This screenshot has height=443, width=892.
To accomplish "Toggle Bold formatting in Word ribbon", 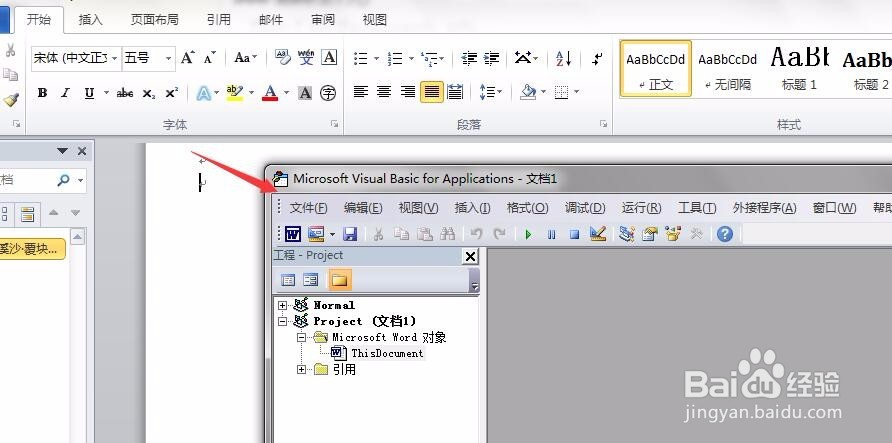I will click(x=42, y=93).
